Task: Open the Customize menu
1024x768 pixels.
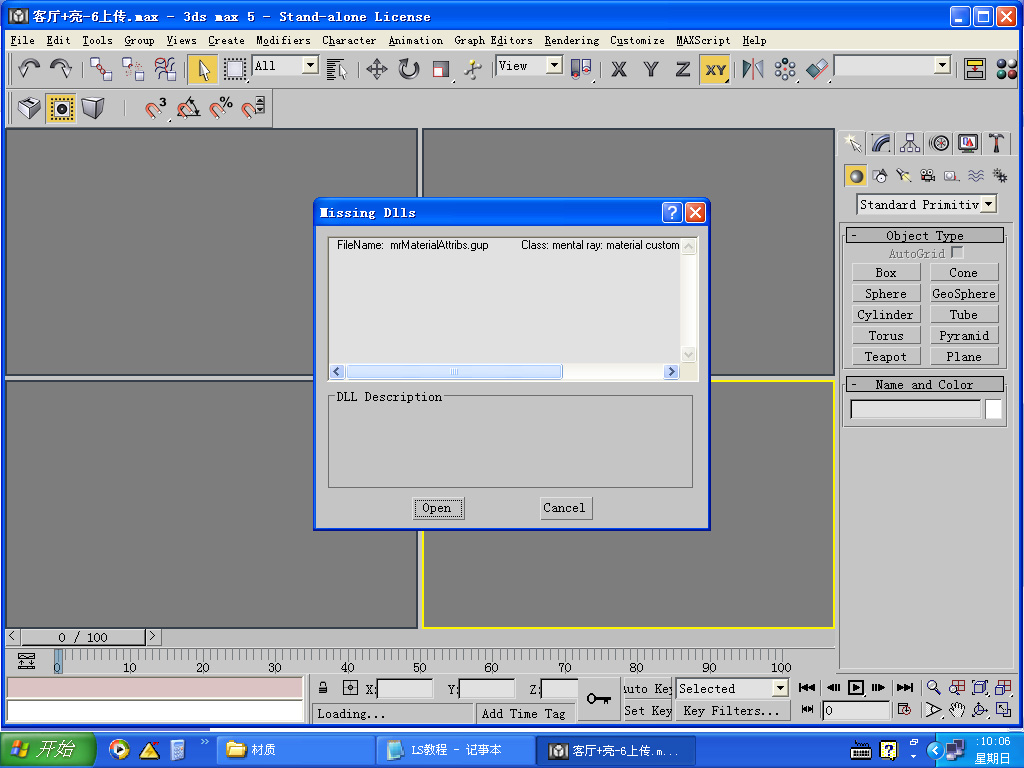Action: [x=637, y=40]
